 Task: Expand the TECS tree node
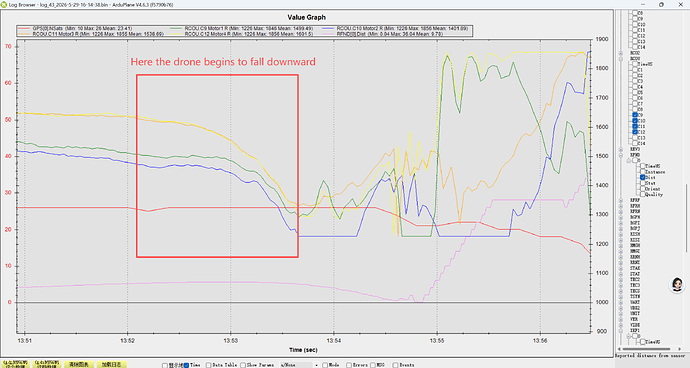click(x=621, y=291)
